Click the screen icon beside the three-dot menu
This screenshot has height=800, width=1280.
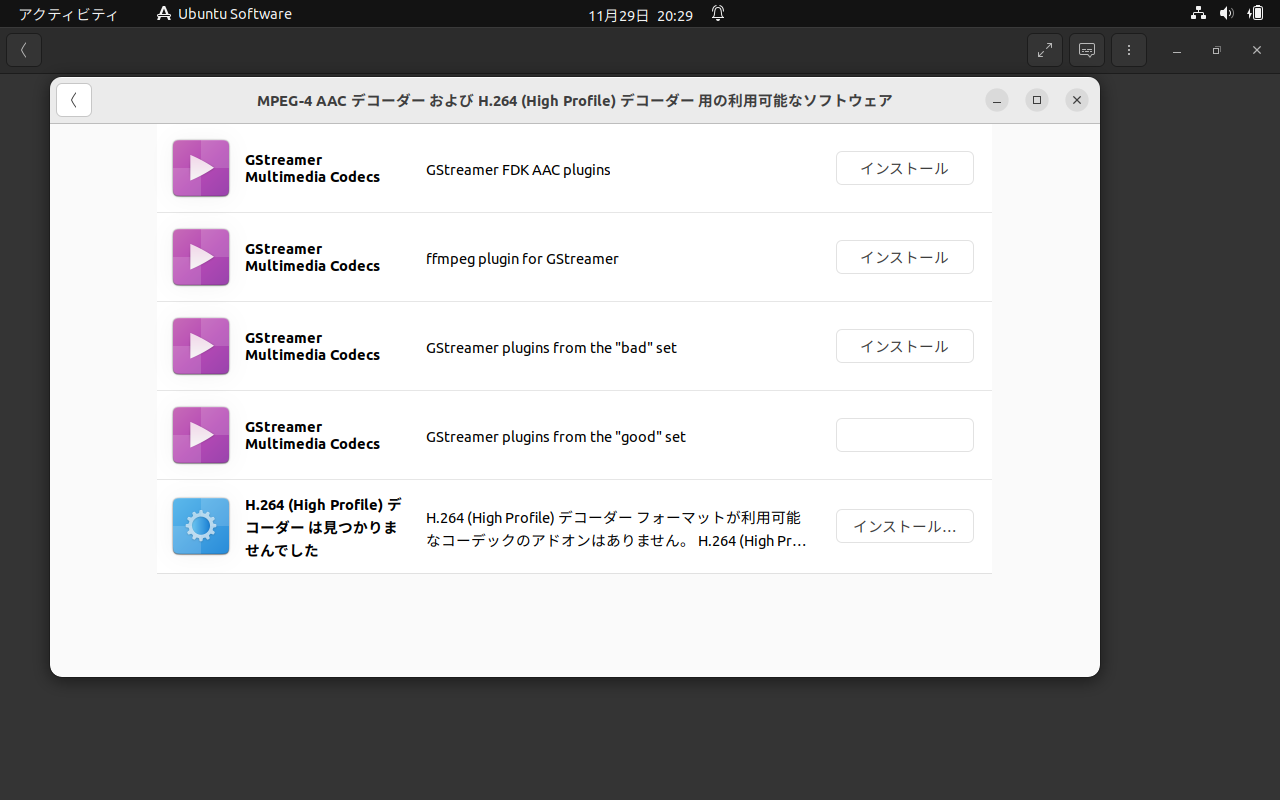[x=1087, y=50]
